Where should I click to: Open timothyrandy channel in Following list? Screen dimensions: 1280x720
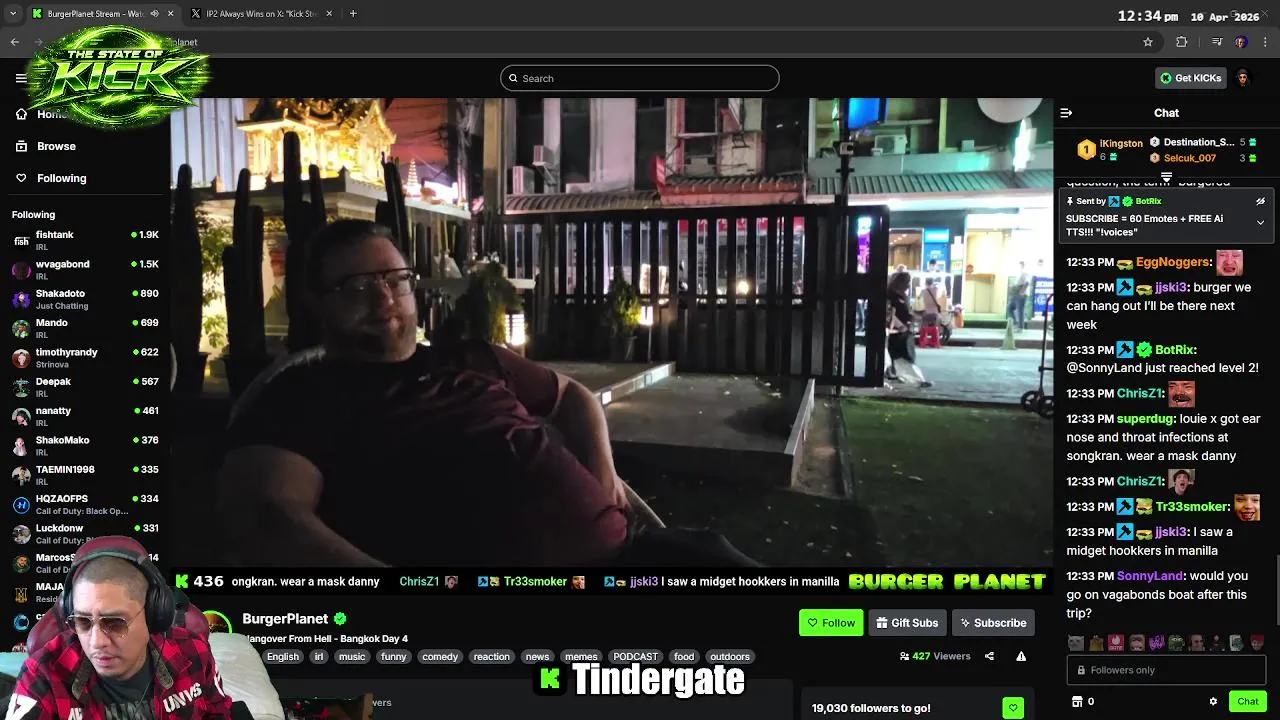(85, 357)
